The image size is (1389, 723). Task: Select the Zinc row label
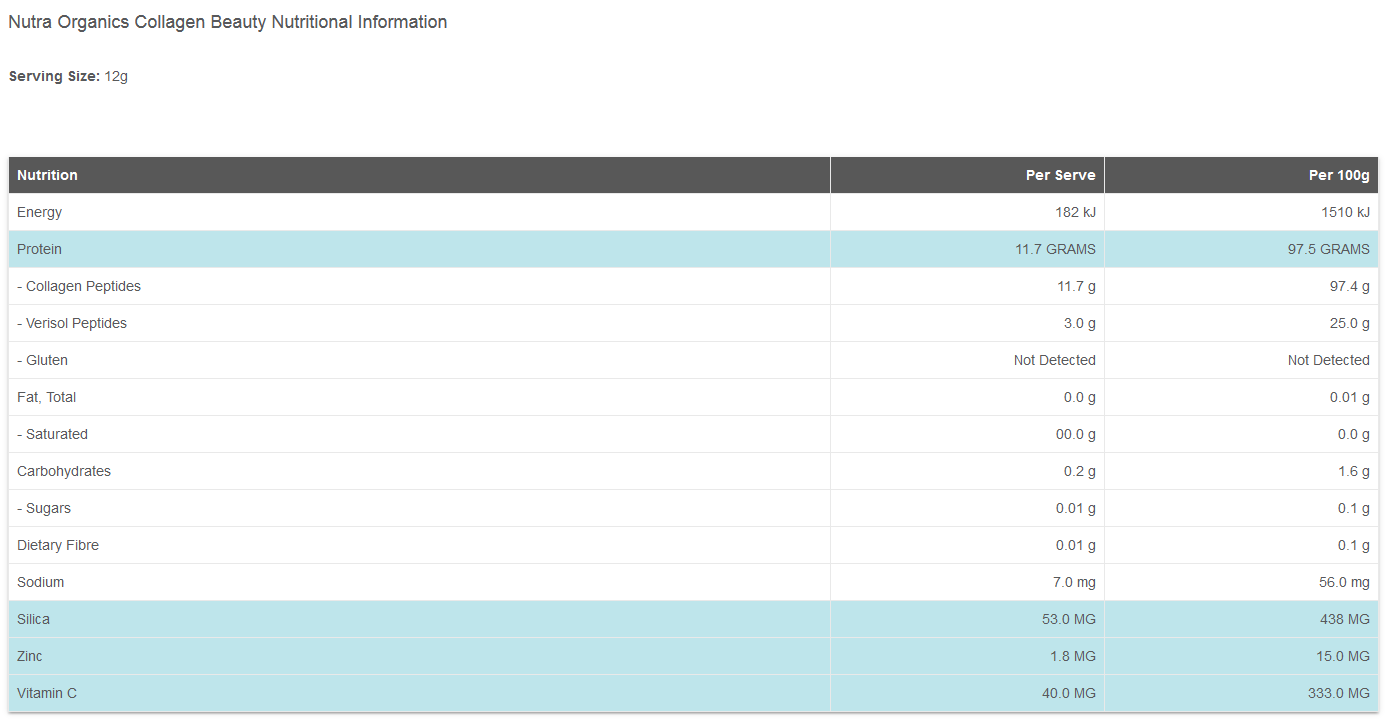pyautogui.click(x=30, y=656)
